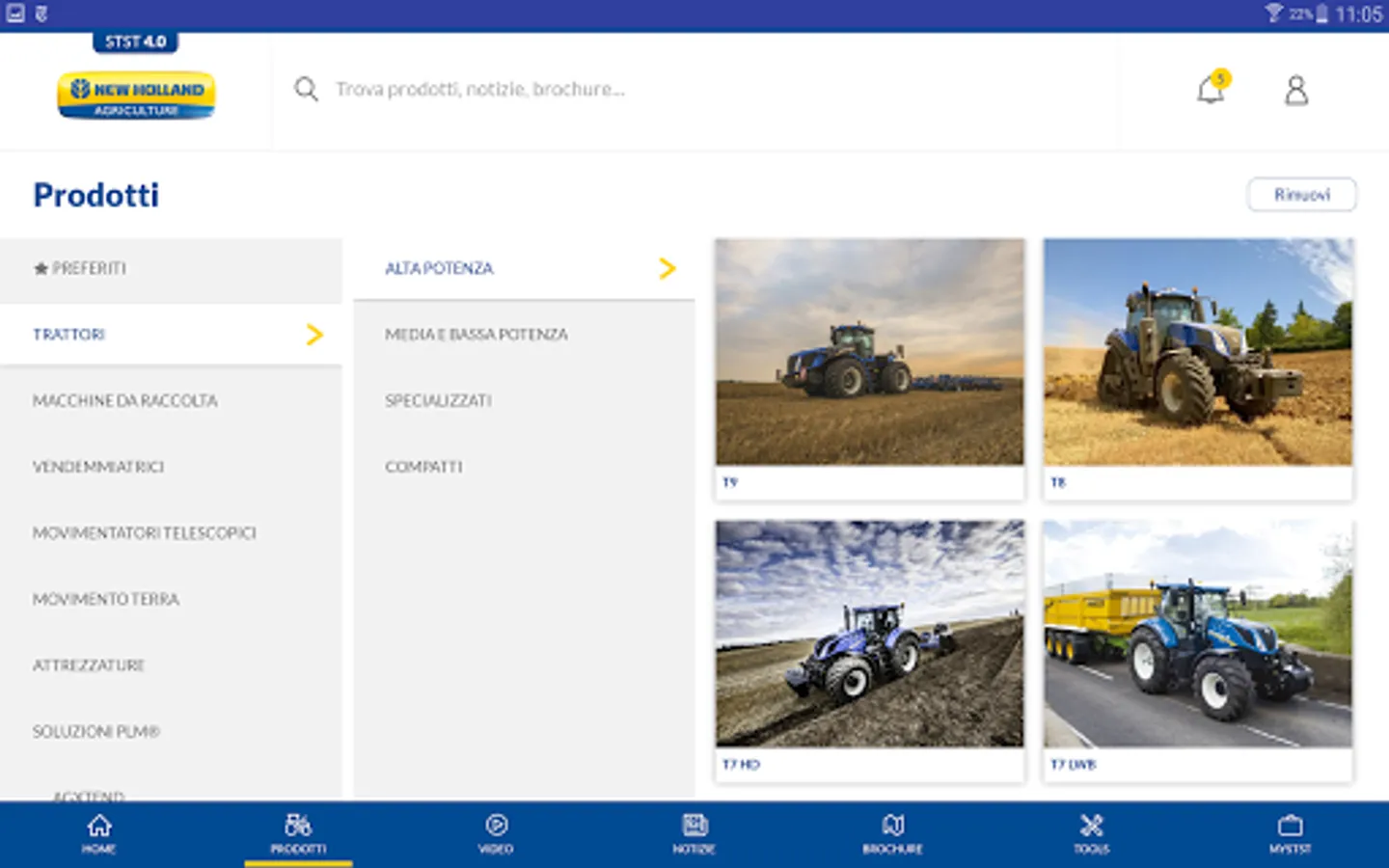Screen dimensions: 1389x868
Task: Tap the Prodotti page heading
Action: tap(96, 195)
